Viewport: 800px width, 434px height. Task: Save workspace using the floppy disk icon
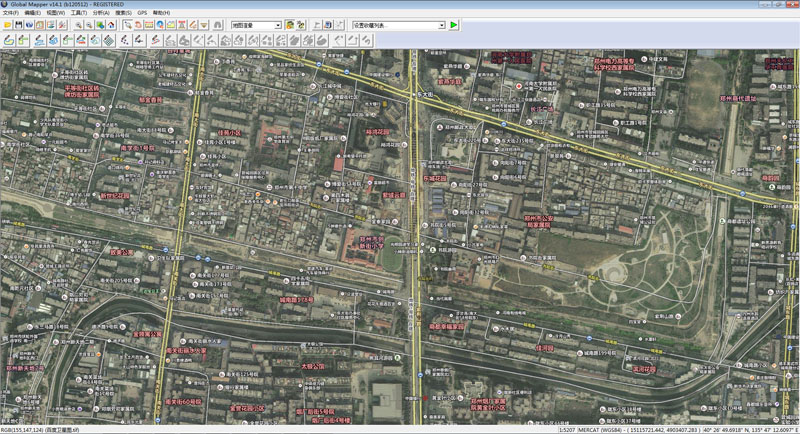point(18,25)
